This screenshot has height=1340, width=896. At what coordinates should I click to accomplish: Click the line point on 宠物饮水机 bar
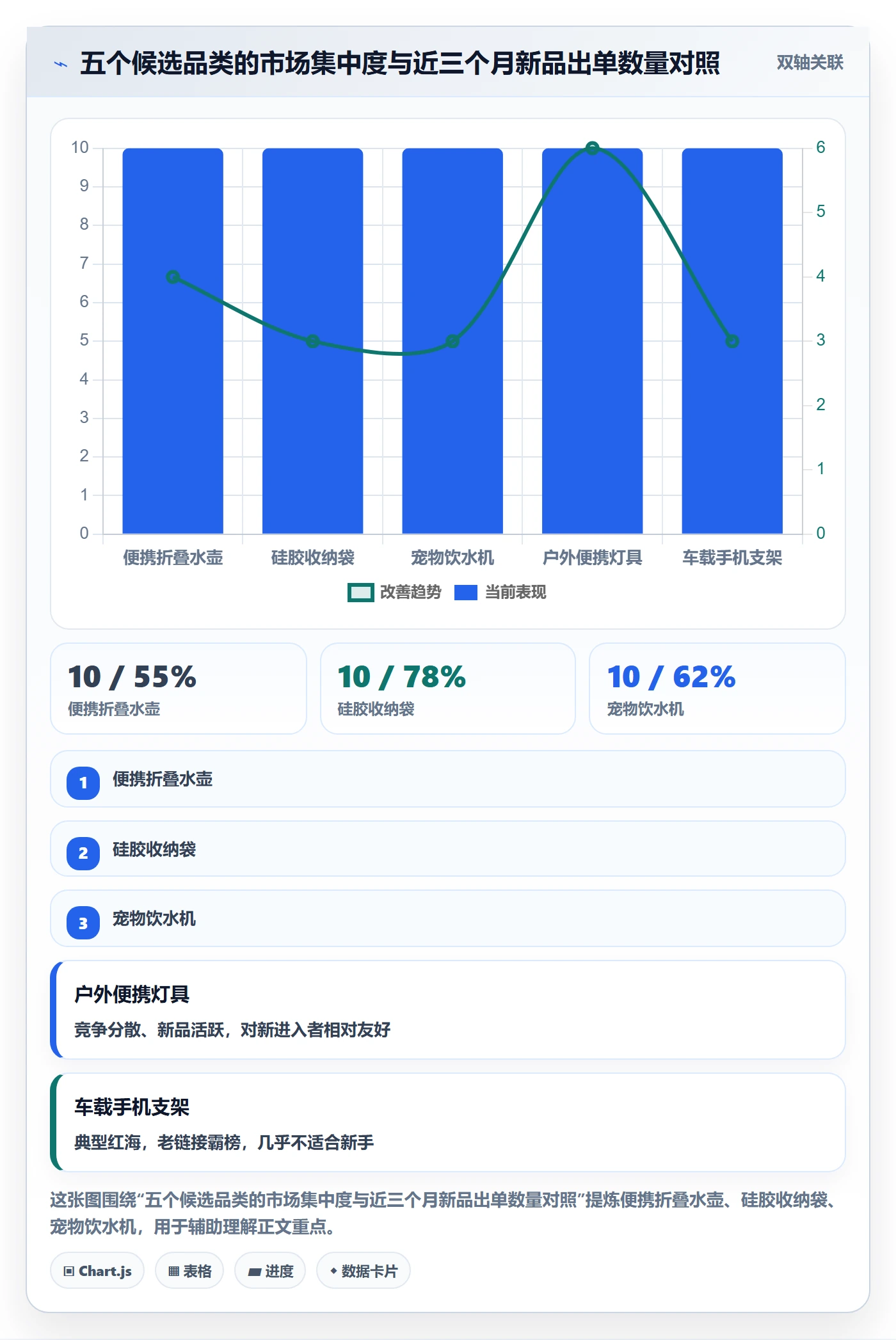tap(452, 341)
